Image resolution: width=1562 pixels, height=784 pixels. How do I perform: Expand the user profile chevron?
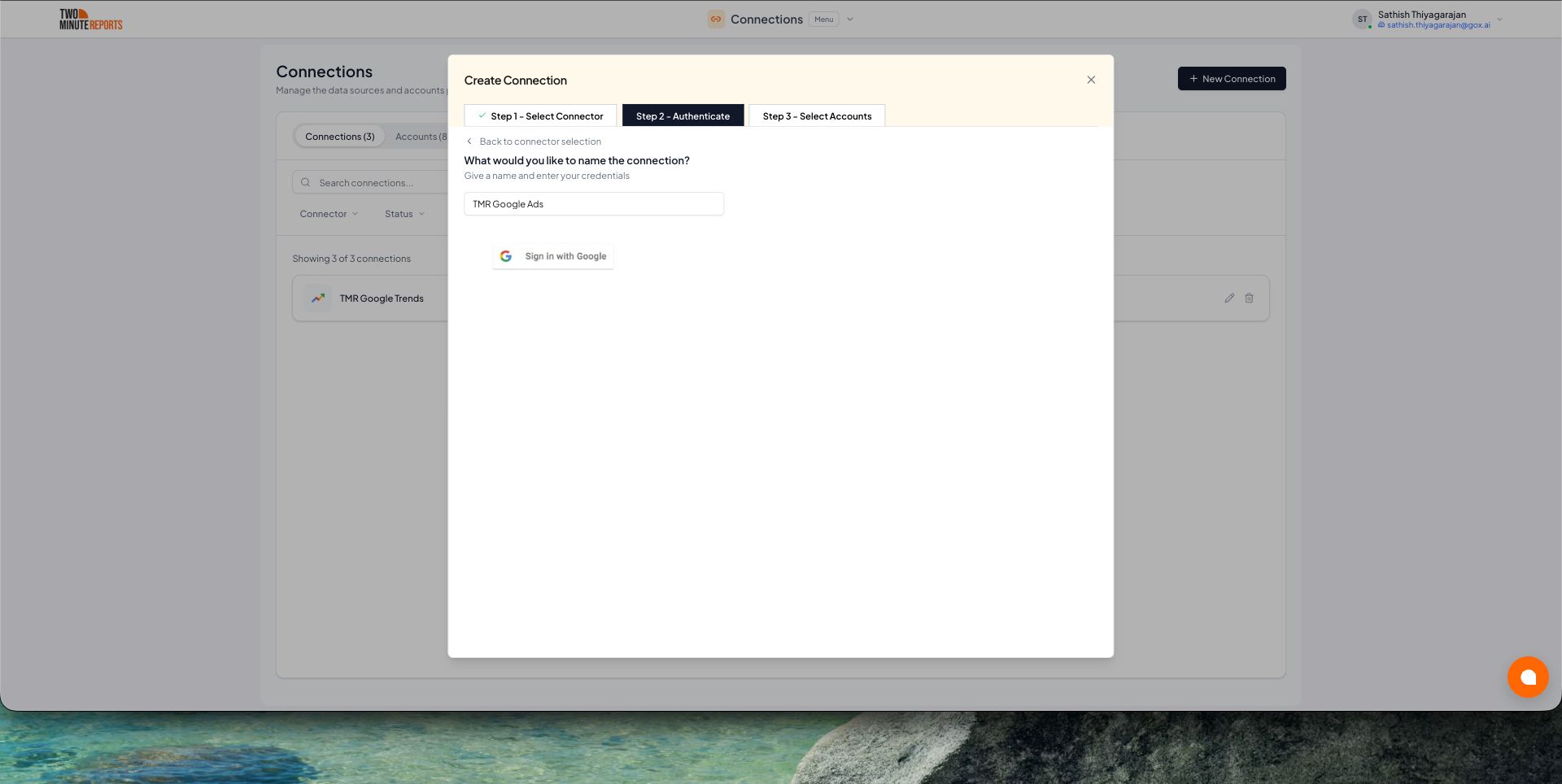[1499, 19]
